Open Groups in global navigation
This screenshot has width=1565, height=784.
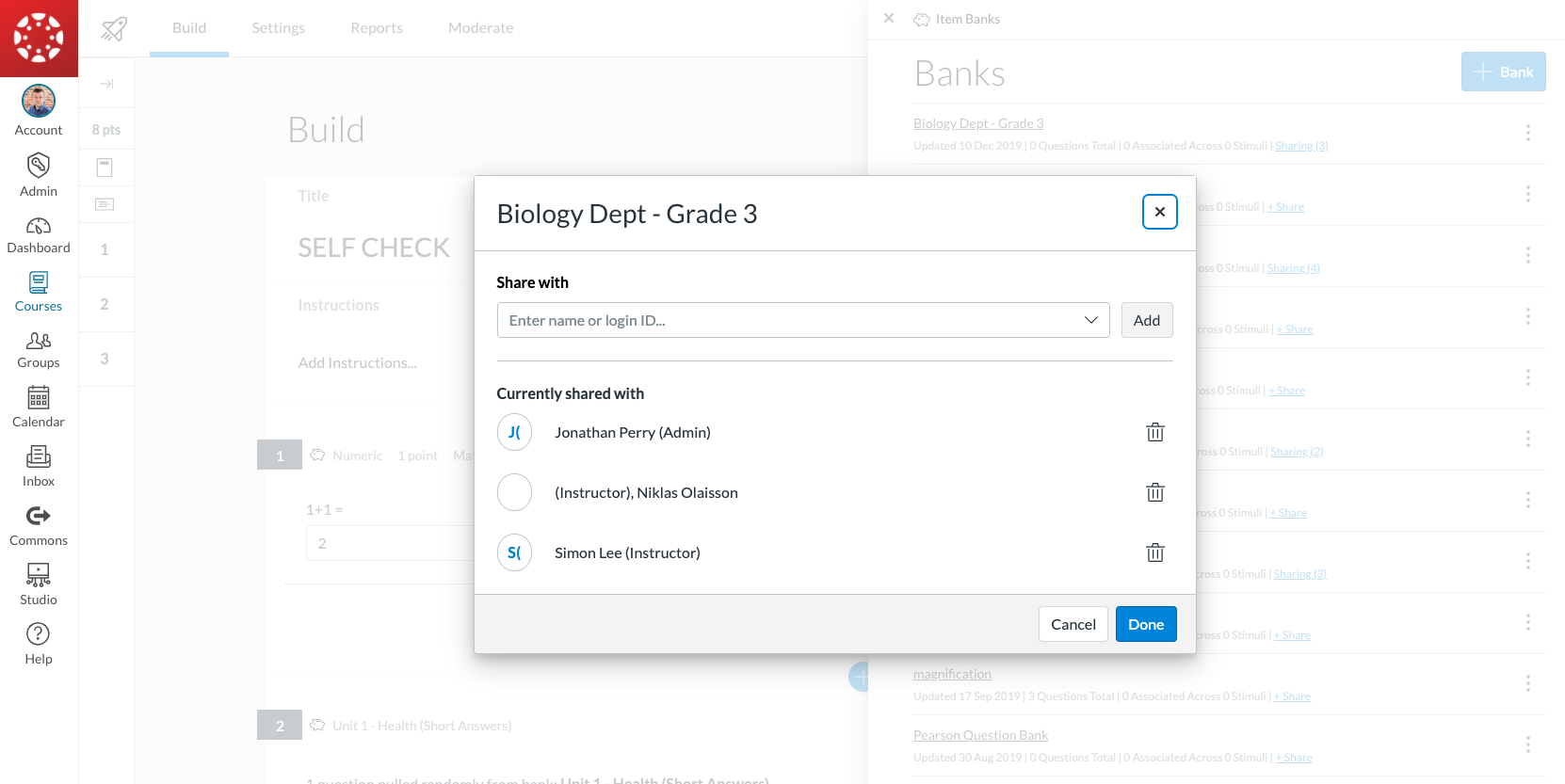[39, 350]
